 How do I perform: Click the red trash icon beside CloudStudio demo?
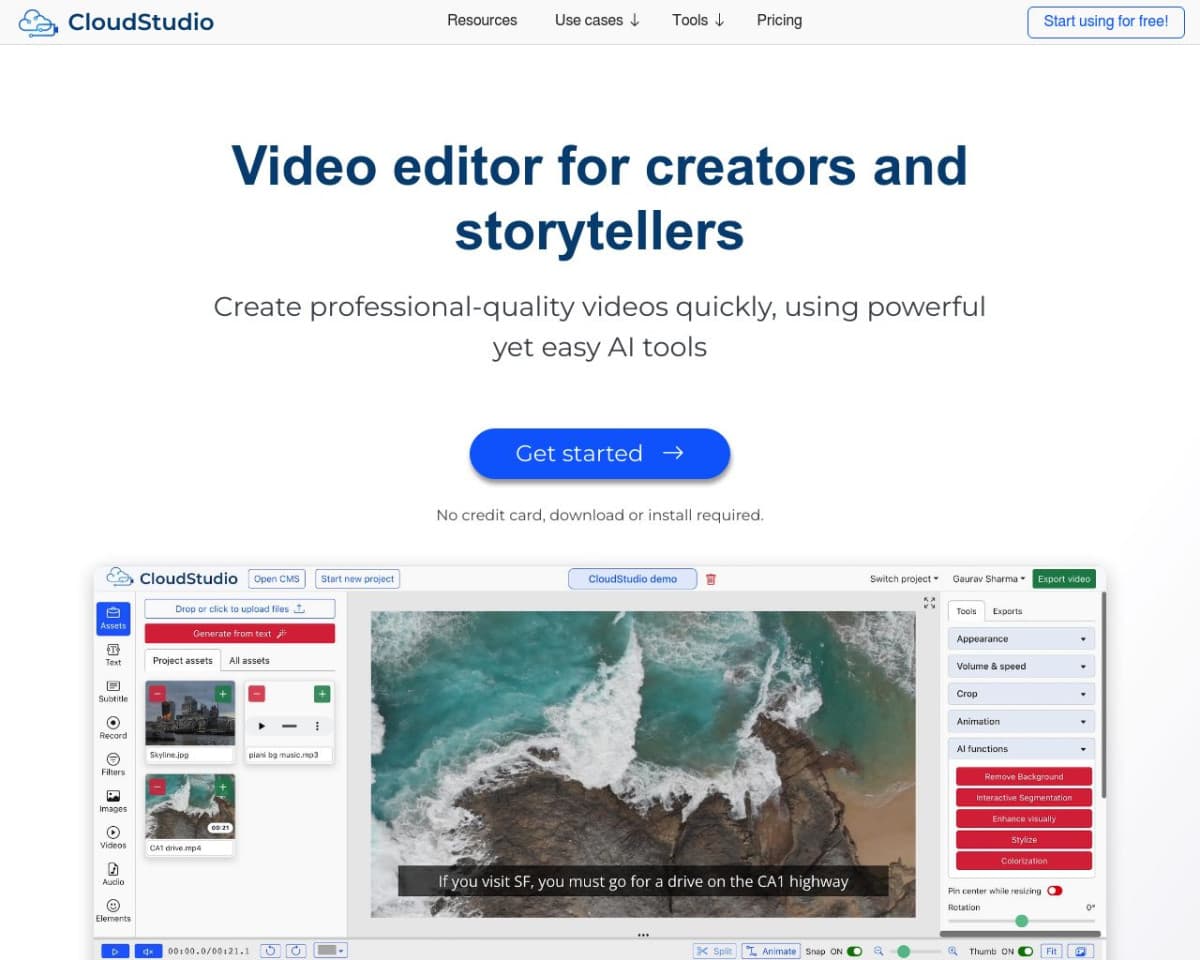pyautogui.click(x=711, y=579)
